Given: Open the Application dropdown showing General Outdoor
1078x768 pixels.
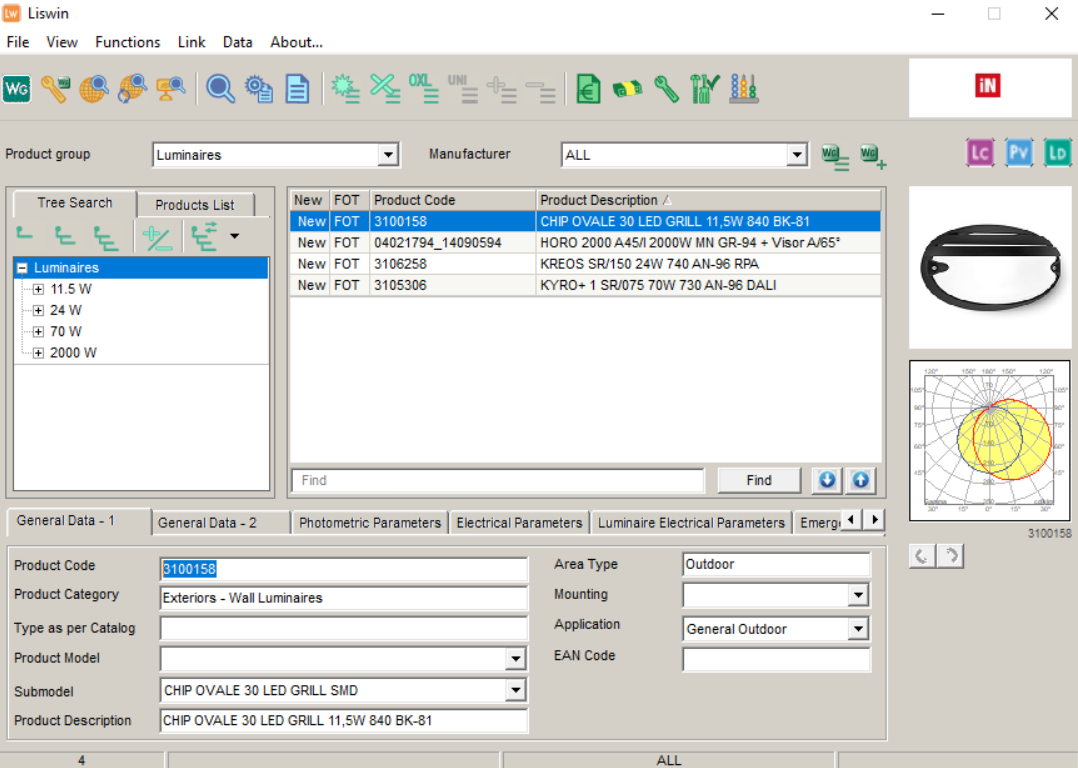Looking at the screenshot, I should (x=857, y=628).
